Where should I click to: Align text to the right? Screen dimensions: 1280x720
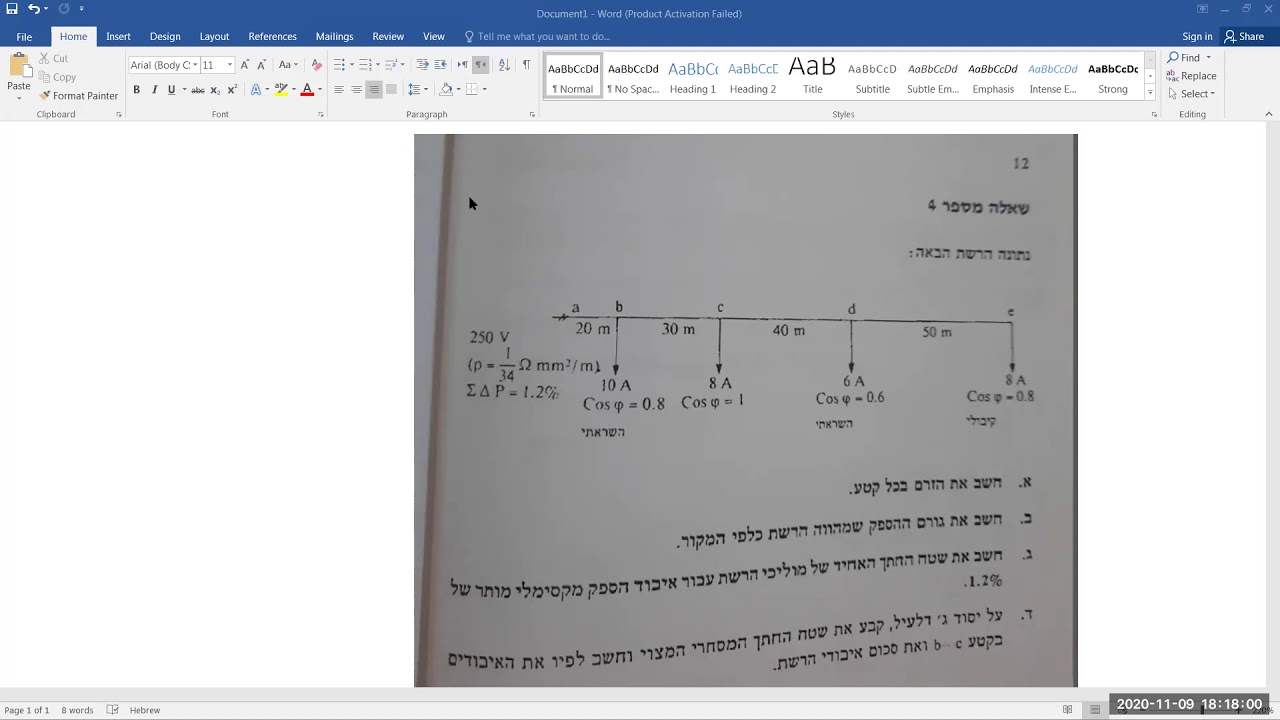pos(373,90)
